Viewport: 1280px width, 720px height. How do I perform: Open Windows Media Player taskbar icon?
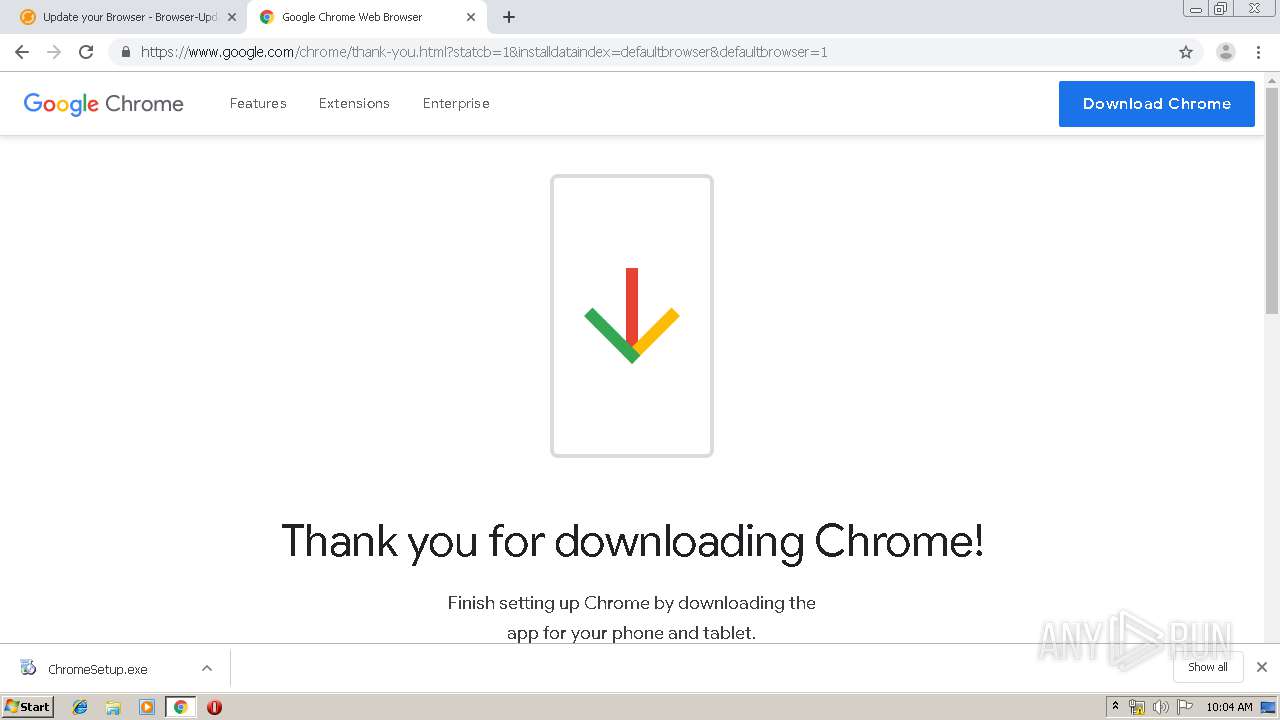[x=147, y=707]
